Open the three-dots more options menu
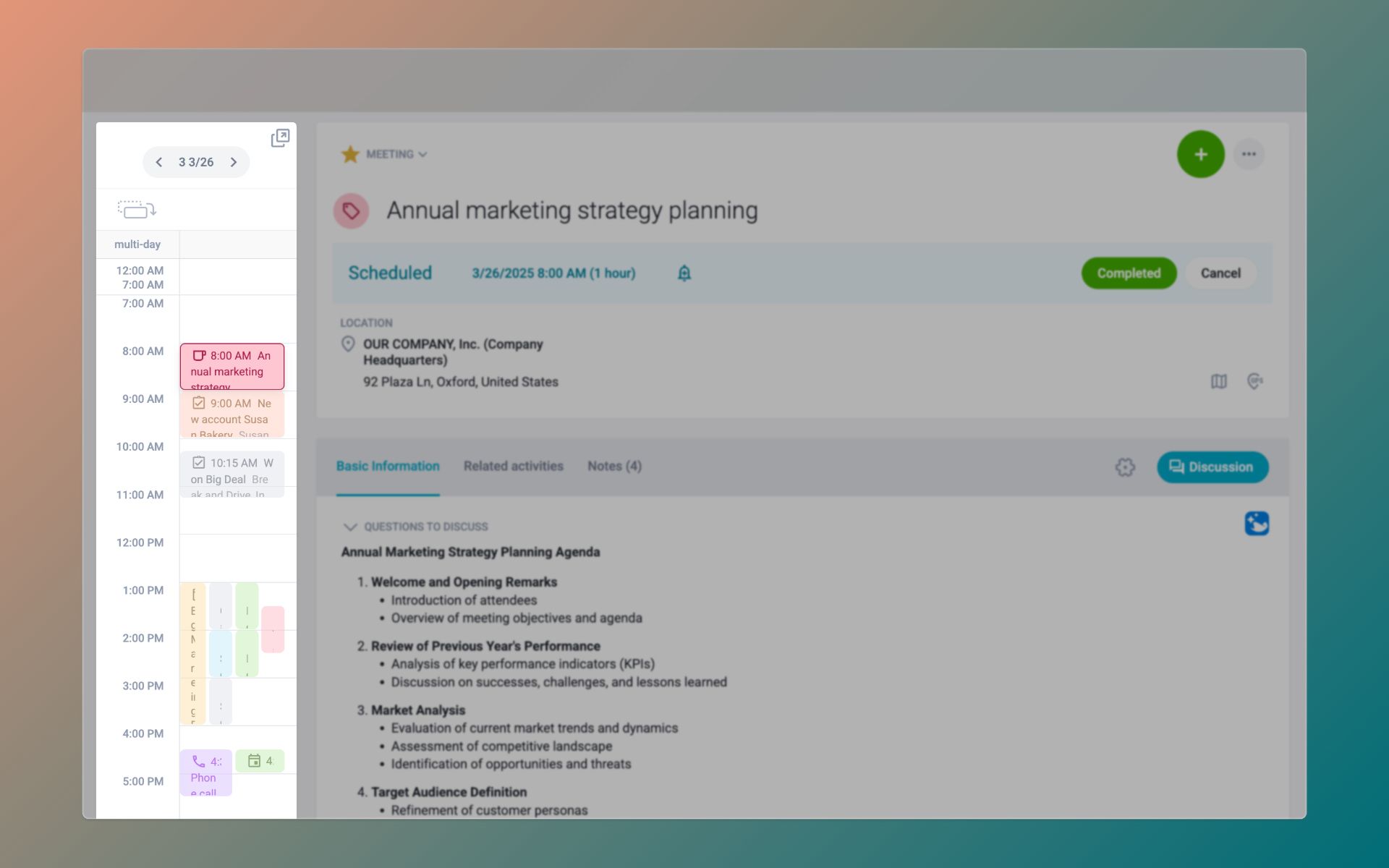The image size is (1389, 868). (1249, 154)
